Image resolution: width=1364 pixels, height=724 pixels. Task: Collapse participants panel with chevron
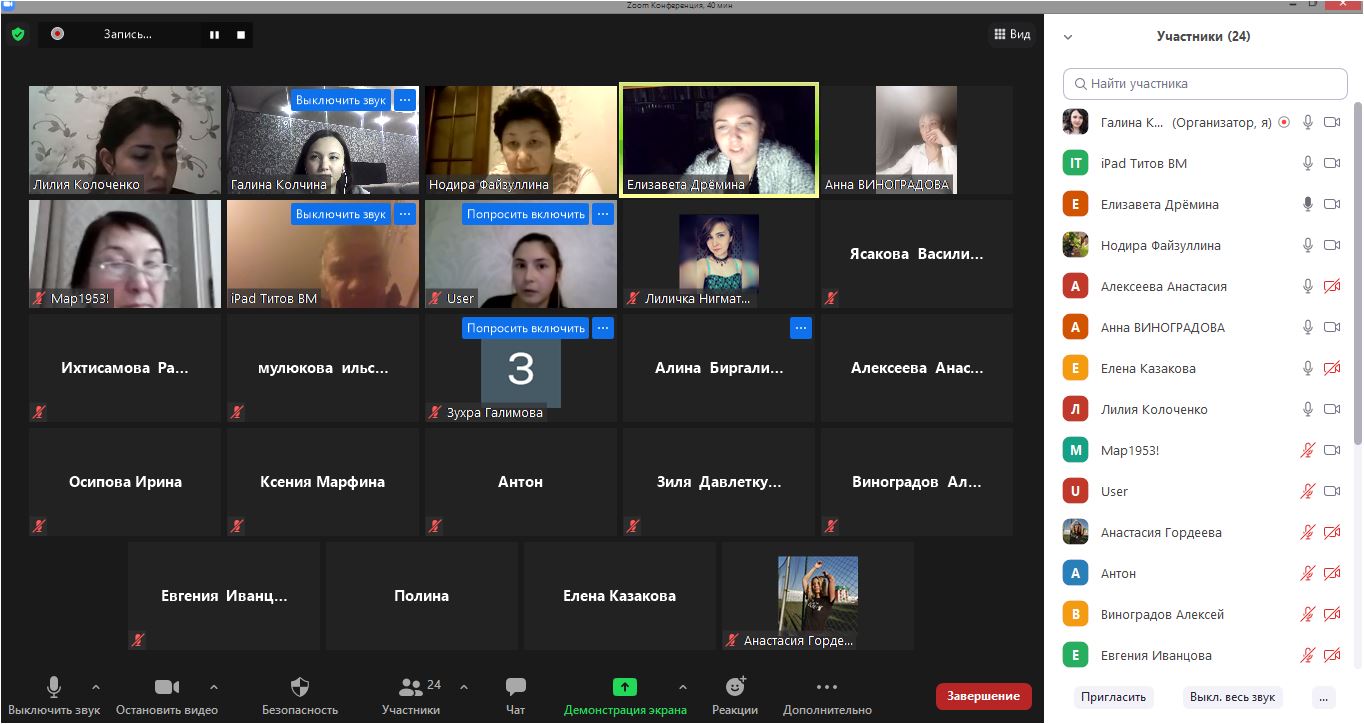1068,37
